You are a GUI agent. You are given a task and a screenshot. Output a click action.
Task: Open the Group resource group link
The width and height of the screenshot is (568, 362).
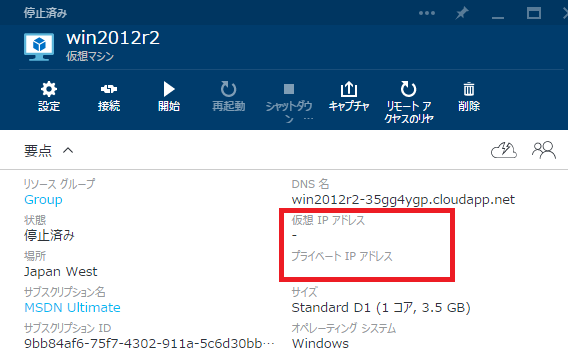point(43,200)
